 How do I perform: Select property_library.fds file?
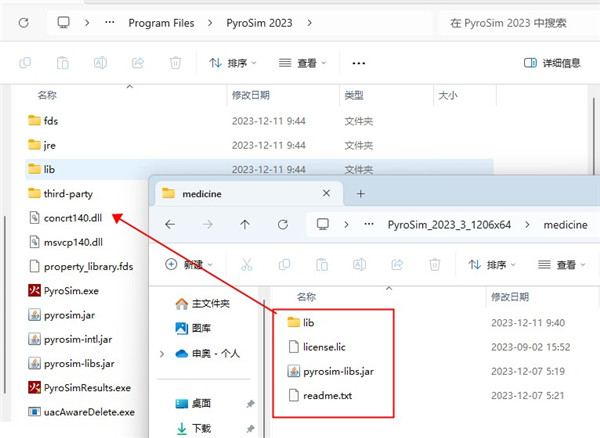coord(81,266)
